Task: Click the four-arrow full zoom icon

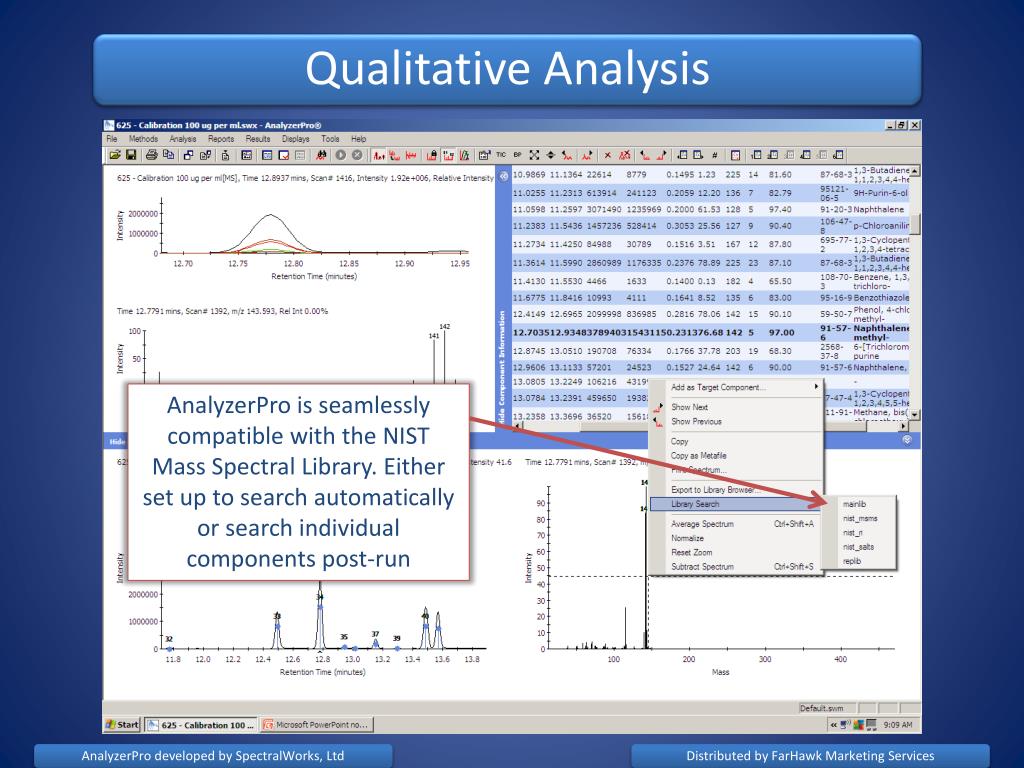Action: click(534, 155)
